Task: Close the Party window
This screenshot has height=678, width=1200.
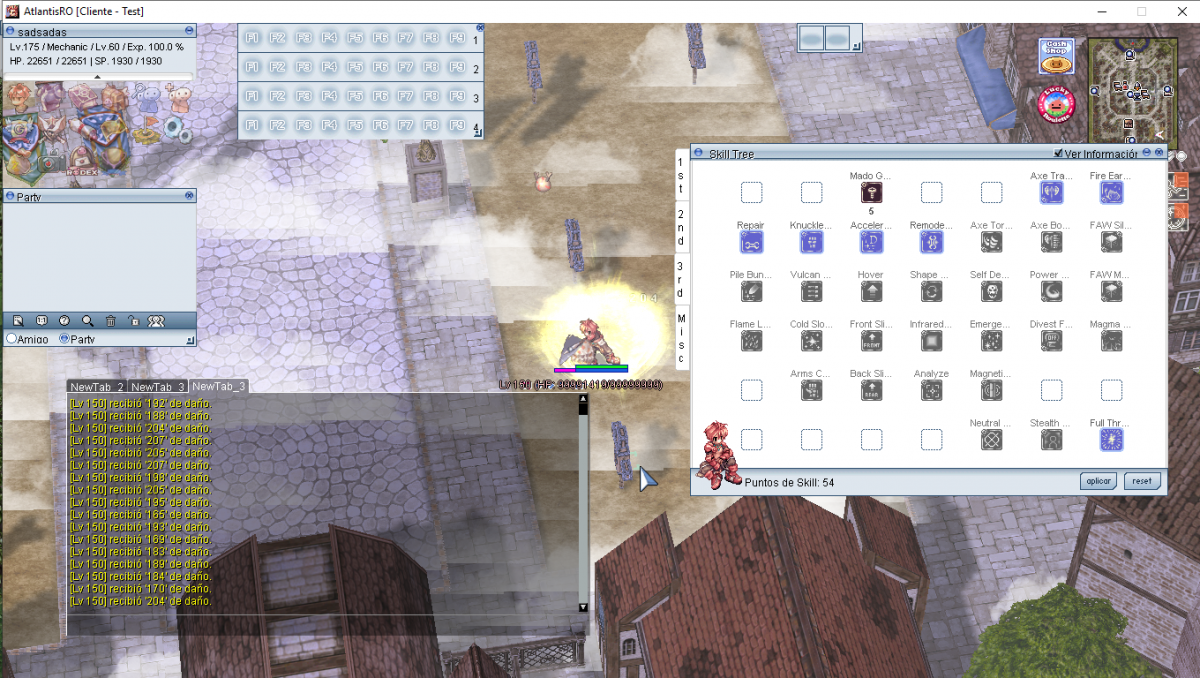Action: pyautogui.click(x=190, y=196)
